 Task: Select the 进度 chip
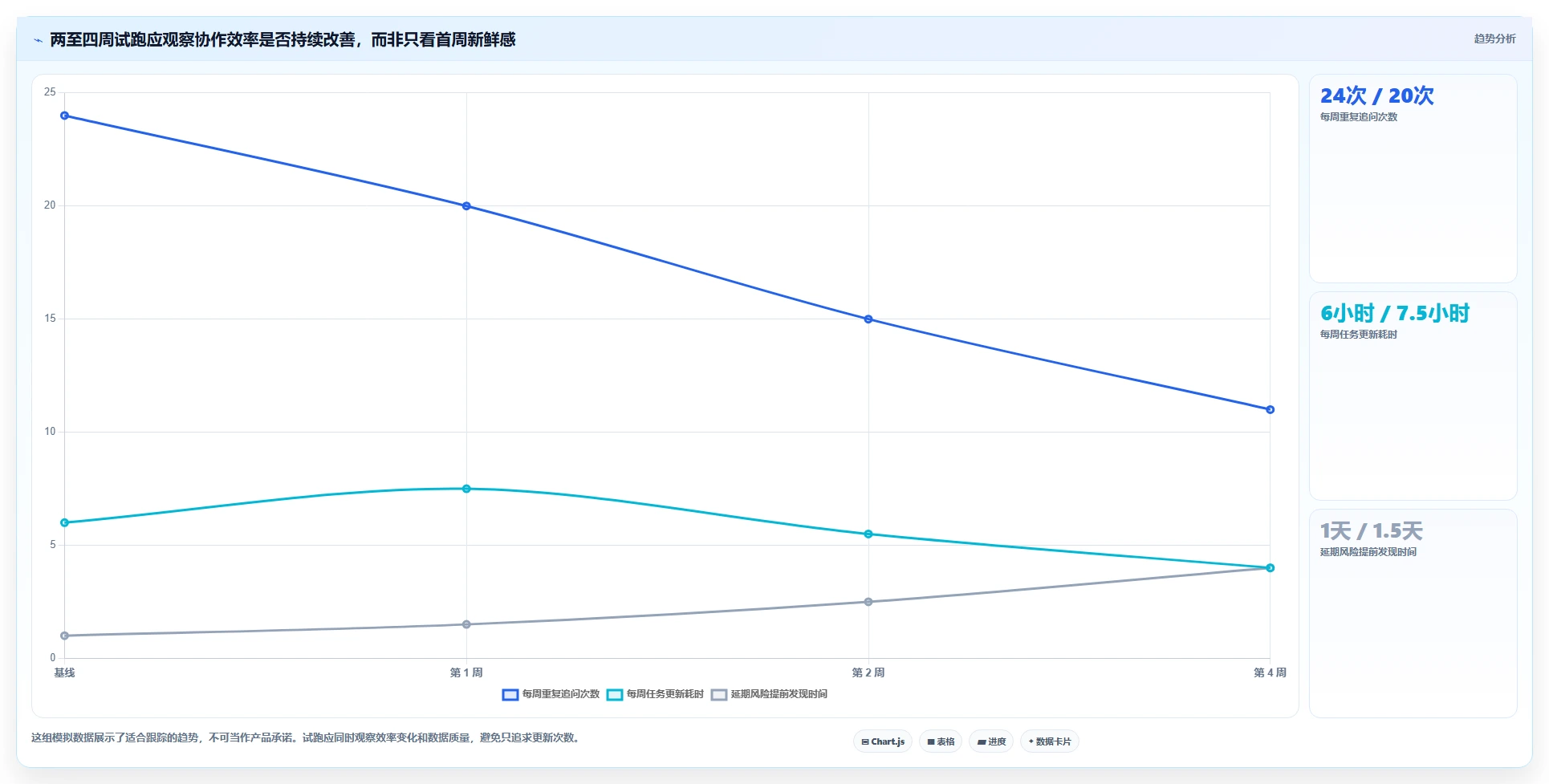pyautogui.click(x=991, y=741)
